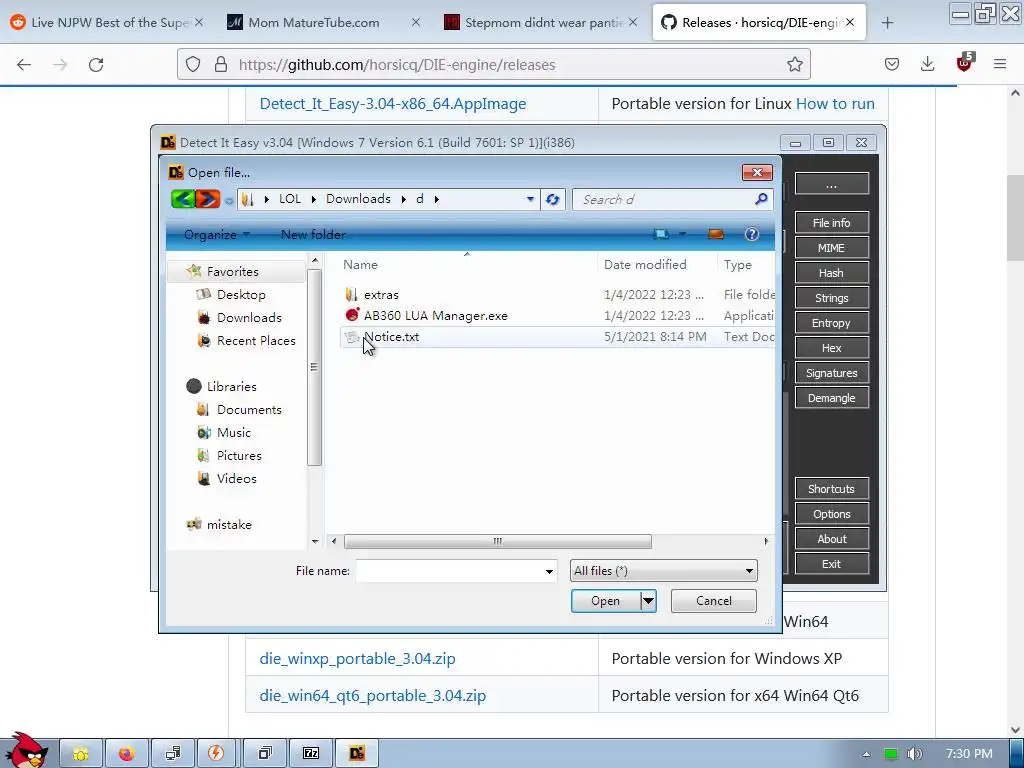Select Releases horsicq/DIE-engine tab
The image size is (1024, 768).
pyautogui.click(x=759, y=23)
